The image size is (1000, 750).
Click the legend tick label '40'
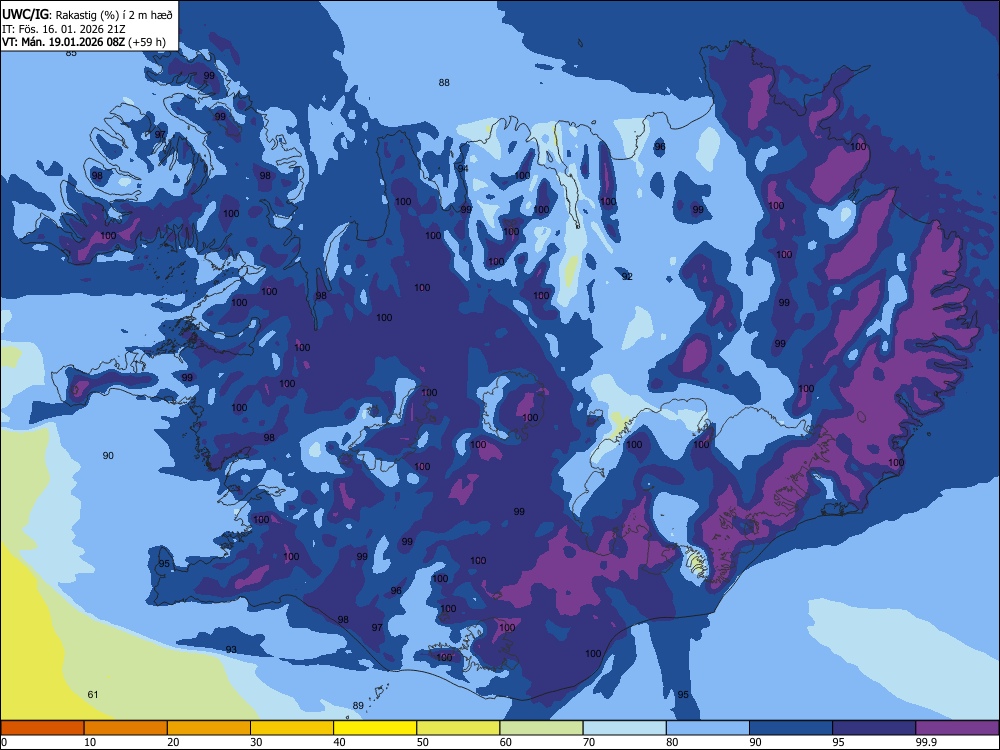(339, 742)
